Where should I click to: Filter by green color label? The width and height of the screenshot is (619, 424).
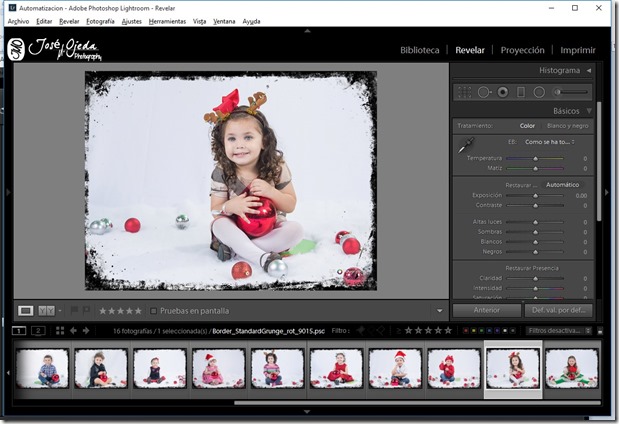[481, 330]
